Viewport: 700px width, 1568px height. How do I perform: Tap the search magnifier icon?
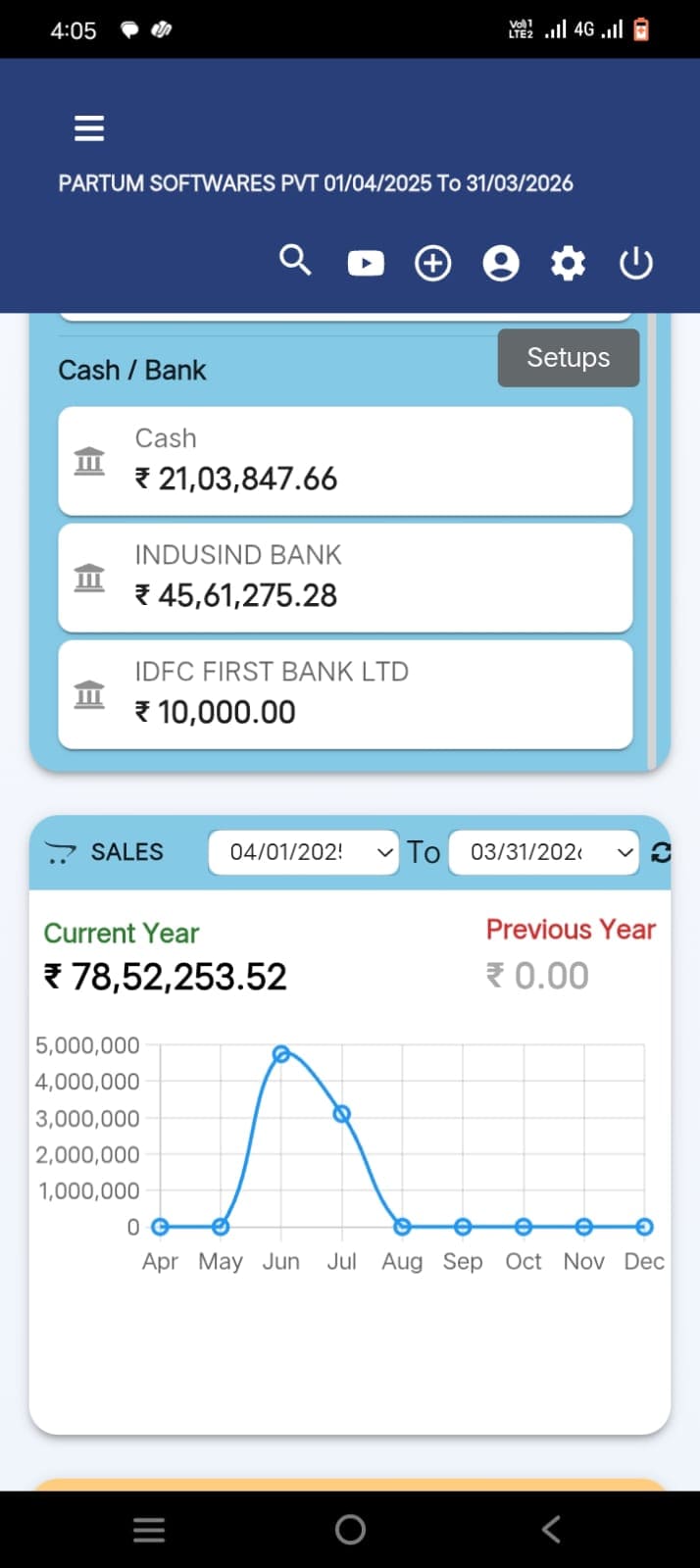click(x=295, y=261)
